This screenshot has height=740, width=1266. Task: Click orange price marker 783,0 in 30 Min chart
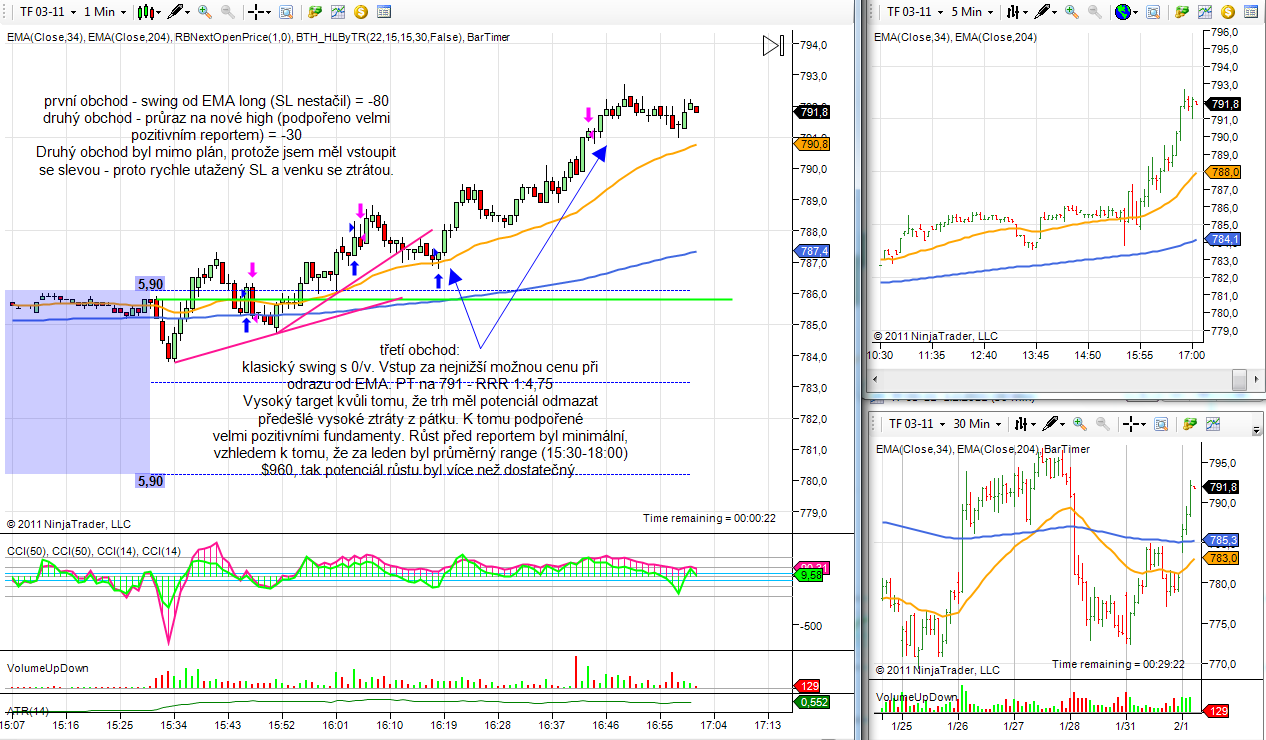click(x=1223, y=558)
